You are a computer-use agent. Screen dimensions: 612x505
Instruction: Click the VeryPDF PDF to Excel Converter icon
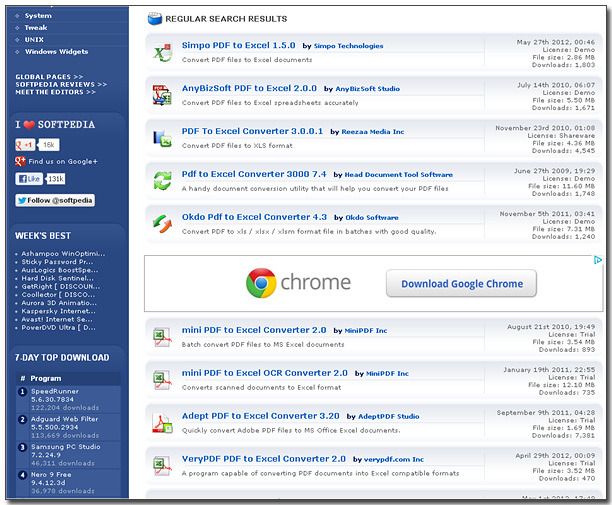click(162, 466)
